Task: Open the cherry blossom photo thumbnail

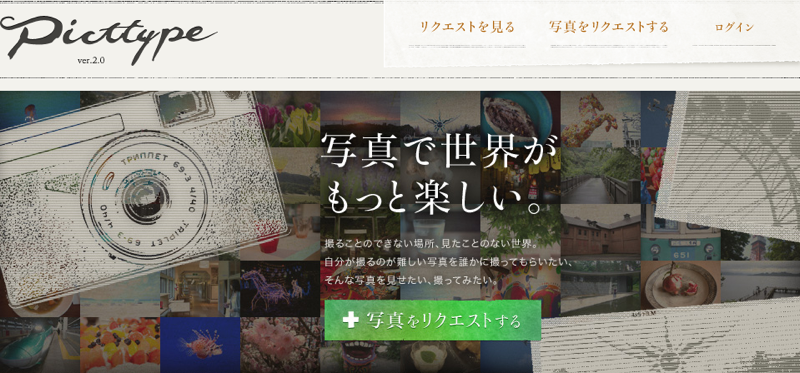Action: [x=280, y=345]
